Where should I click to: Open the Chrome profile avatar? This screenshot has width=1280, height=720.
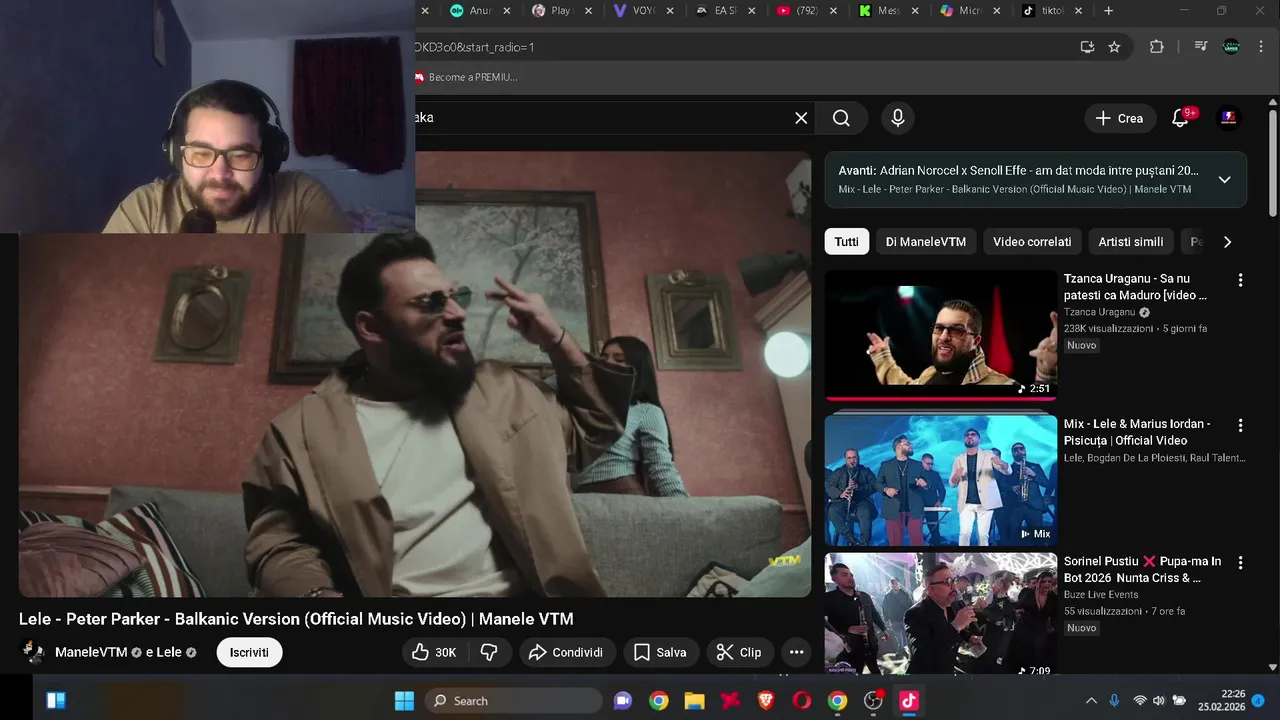(x=1231, y=47)
